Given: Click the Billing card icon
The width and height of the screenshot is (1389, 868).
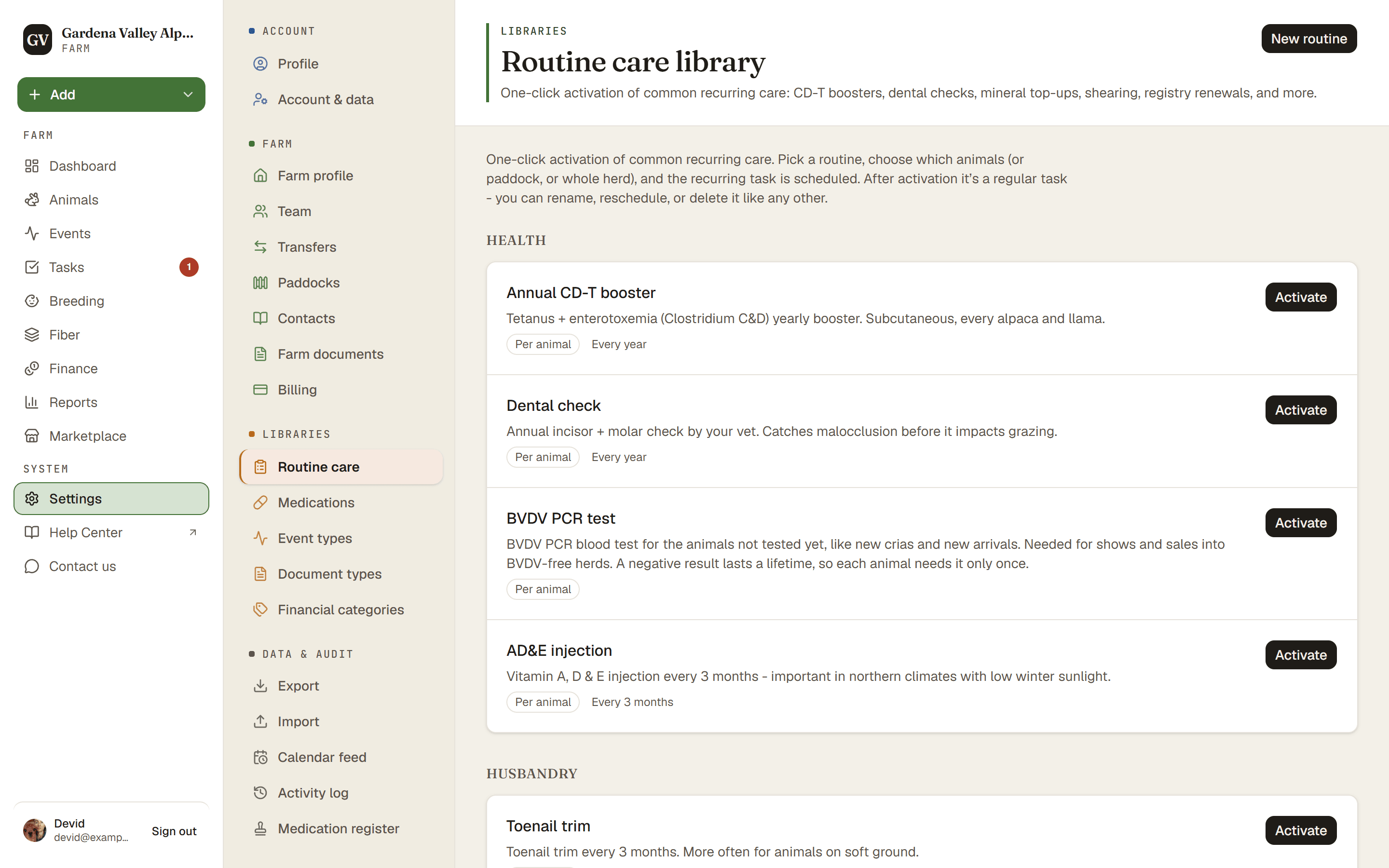Looking at the screenshot, I should (x=260, y=390).
